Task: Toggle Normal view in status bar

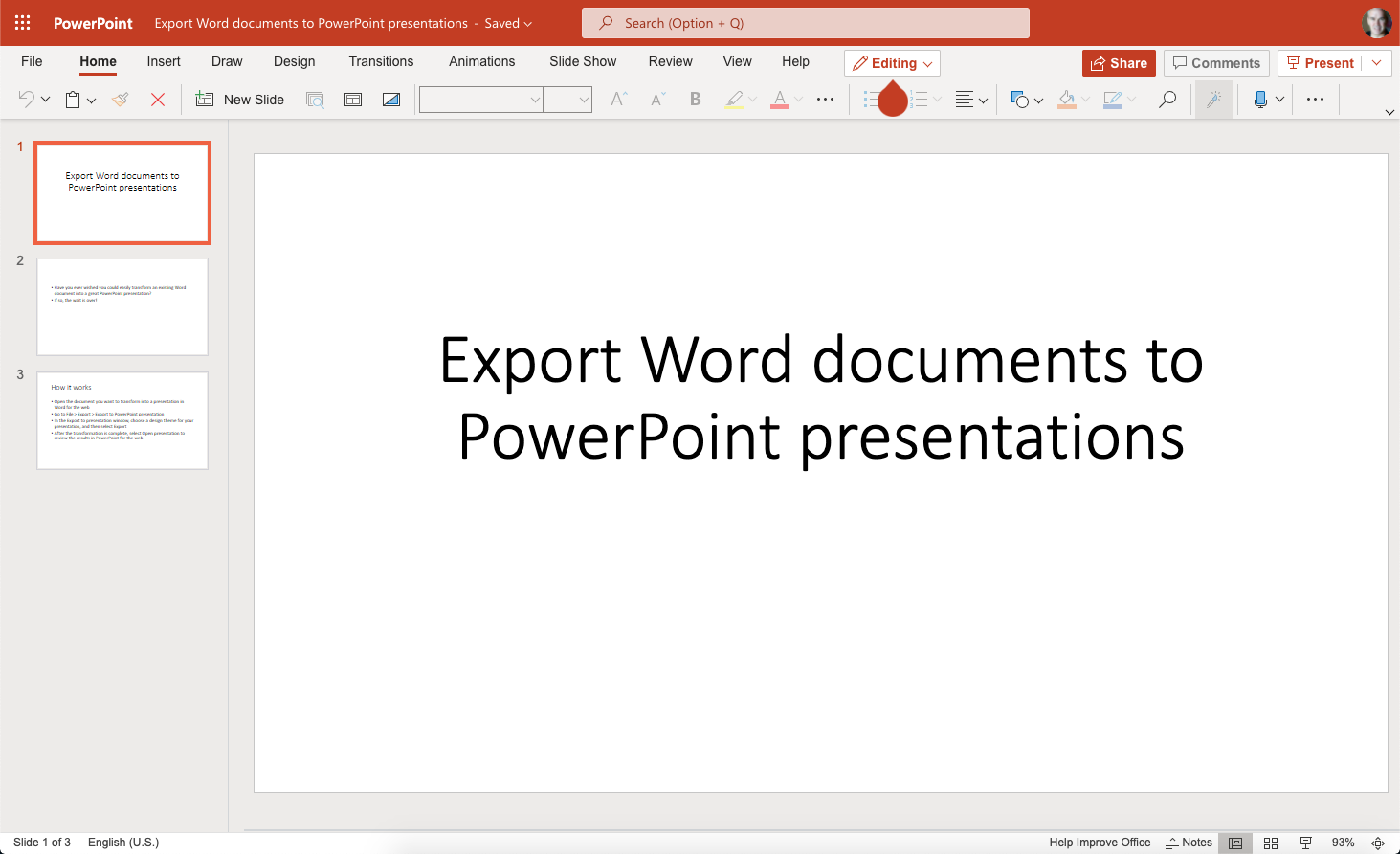Action: click(1235, 843)
